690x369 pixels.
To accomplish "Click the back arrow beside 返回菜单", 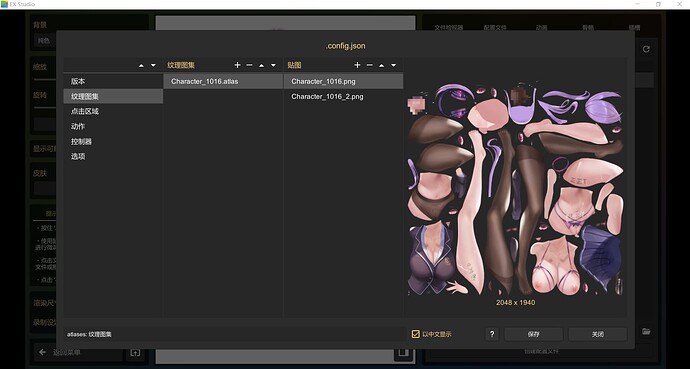I will coord(42,352).
